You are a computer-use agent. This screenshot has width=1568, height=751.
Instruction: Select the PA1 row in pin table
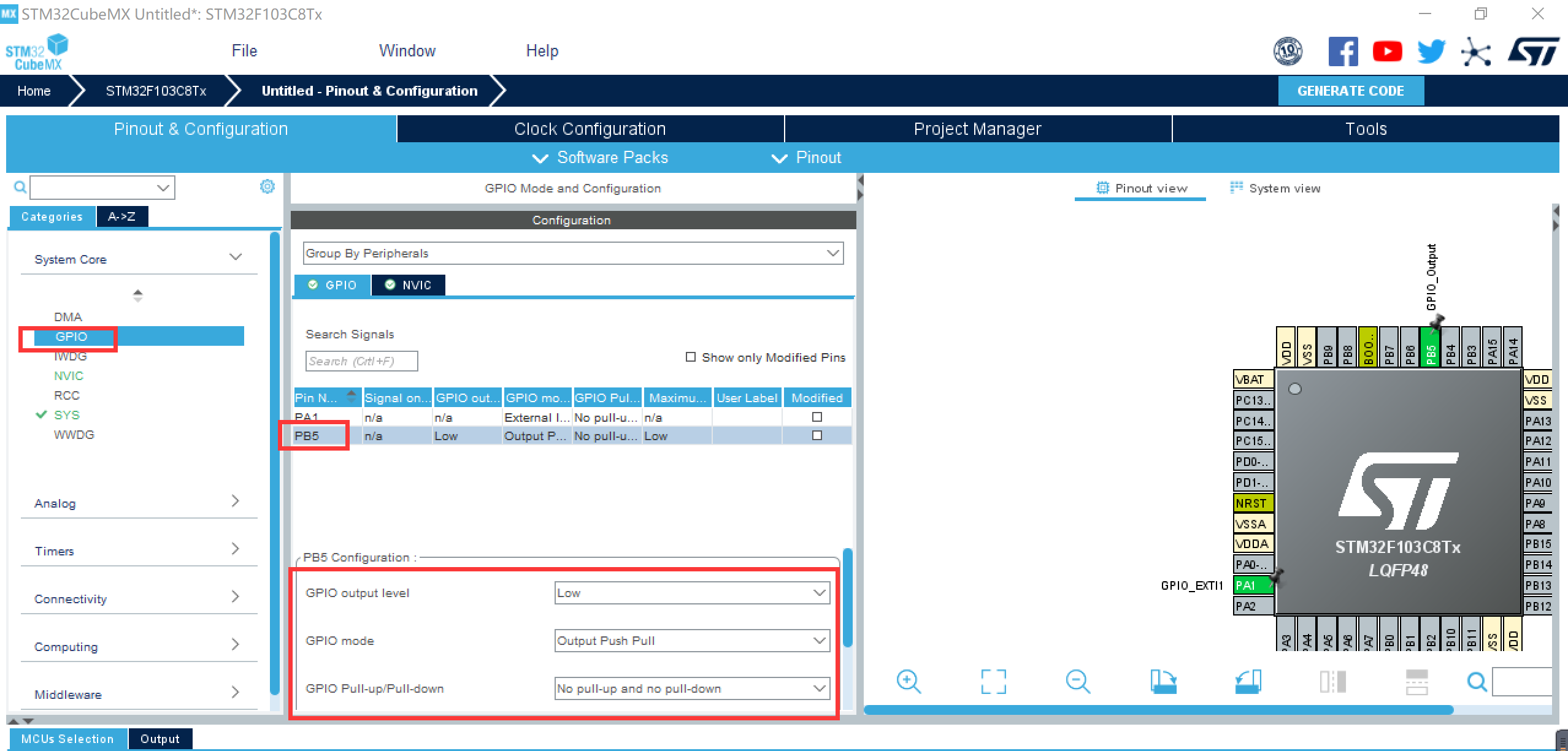point(573,417)
